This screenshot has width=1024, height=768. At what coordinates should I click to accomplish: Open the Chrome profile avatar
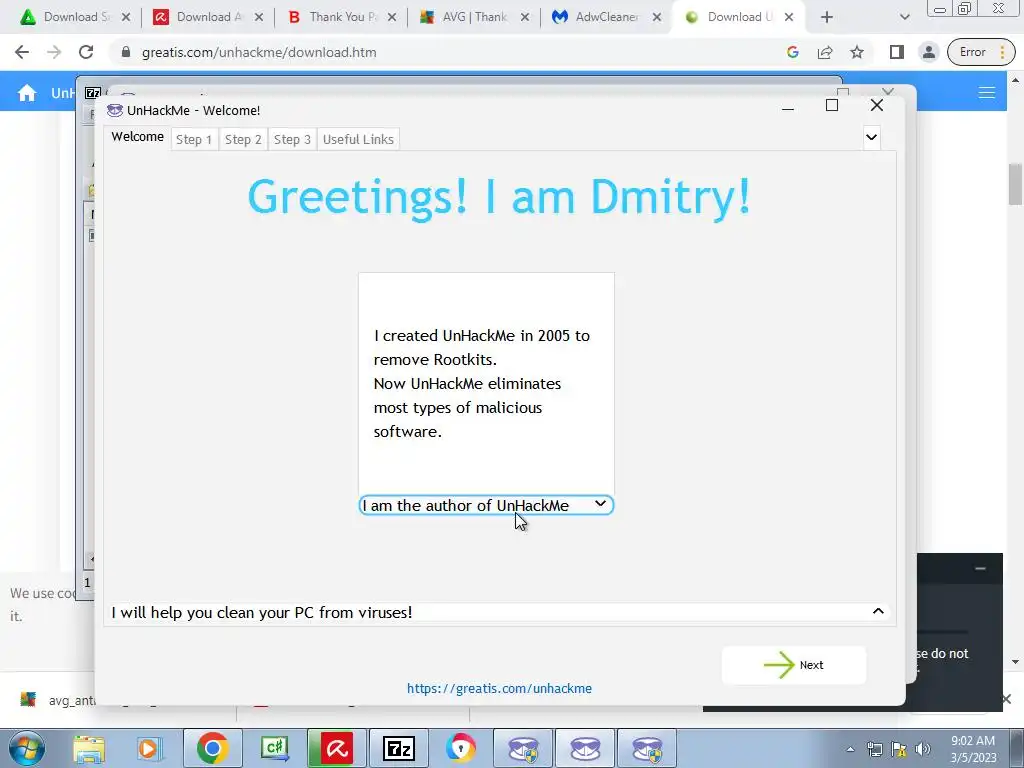[x=928, y=52]
